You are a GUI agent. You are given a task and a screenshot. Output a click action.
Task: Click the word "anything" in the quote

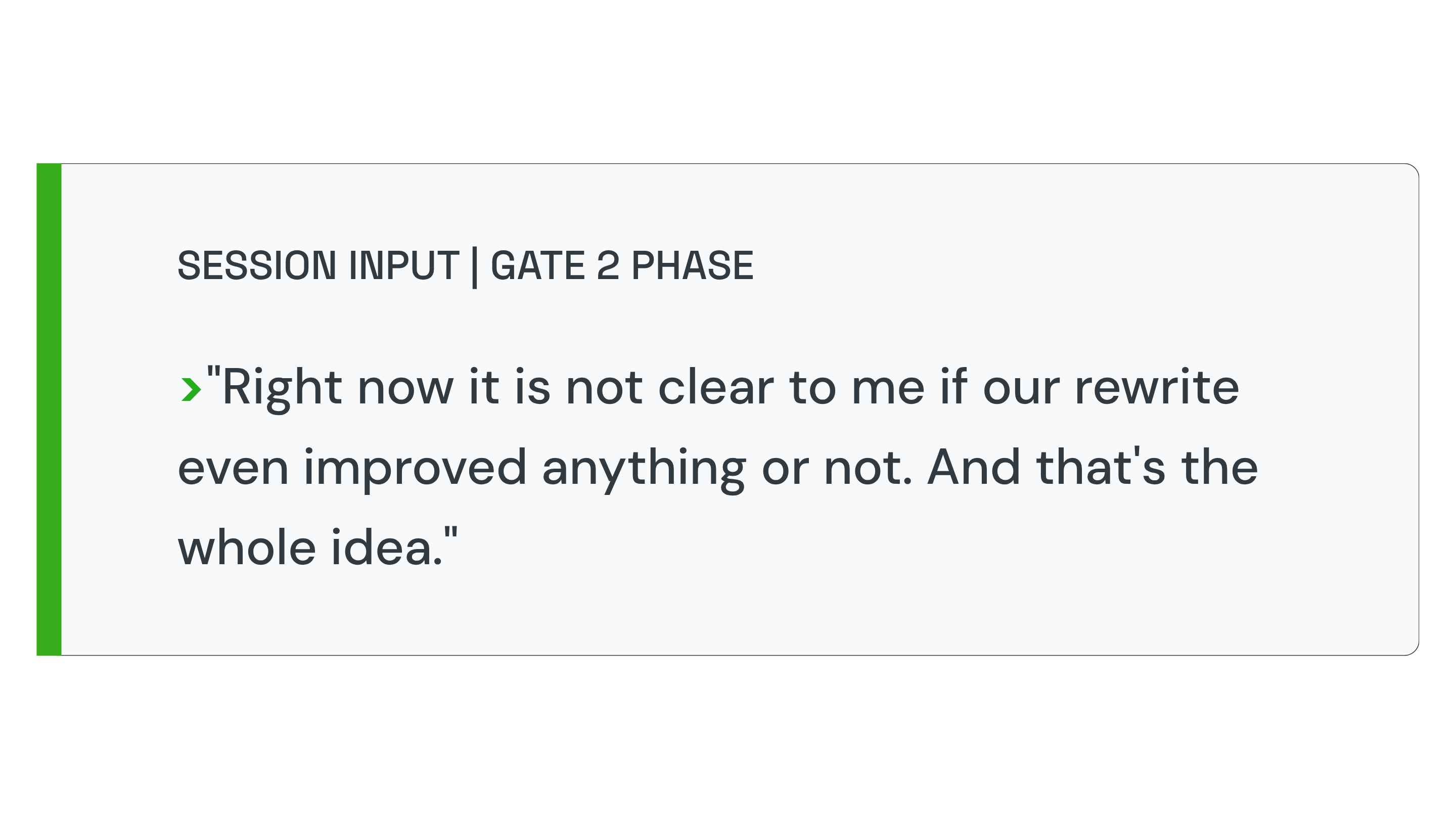[x=644, y=470]
